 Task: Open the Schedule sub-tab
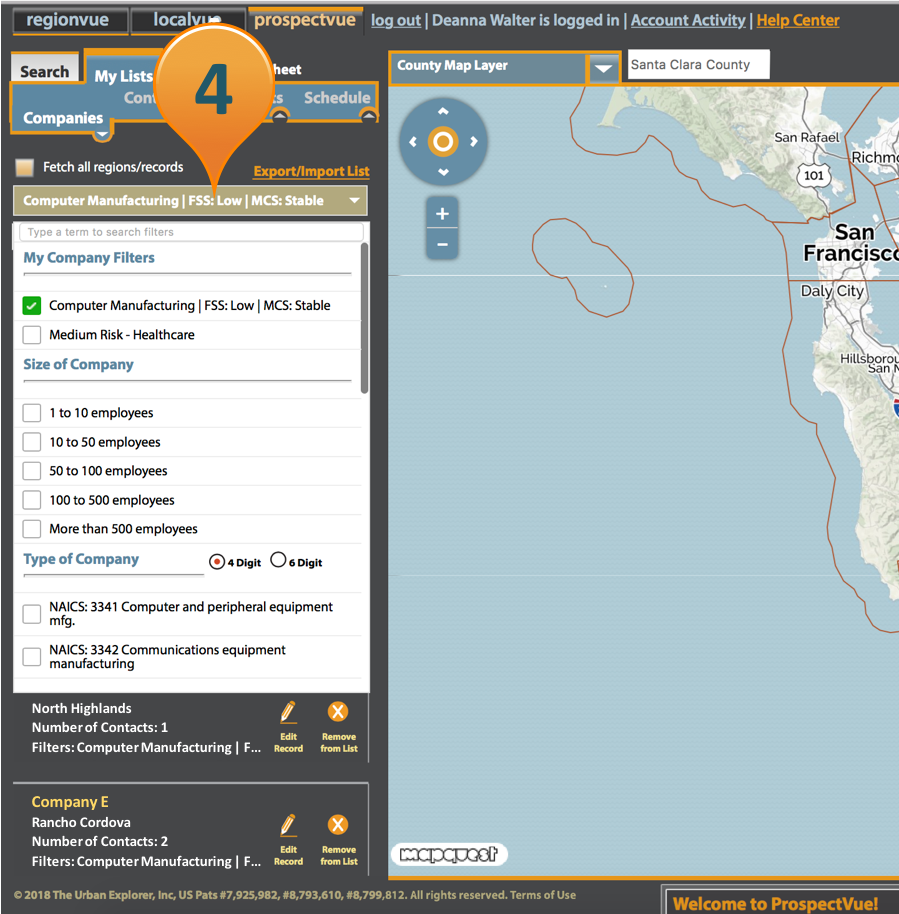click(337, 97)
